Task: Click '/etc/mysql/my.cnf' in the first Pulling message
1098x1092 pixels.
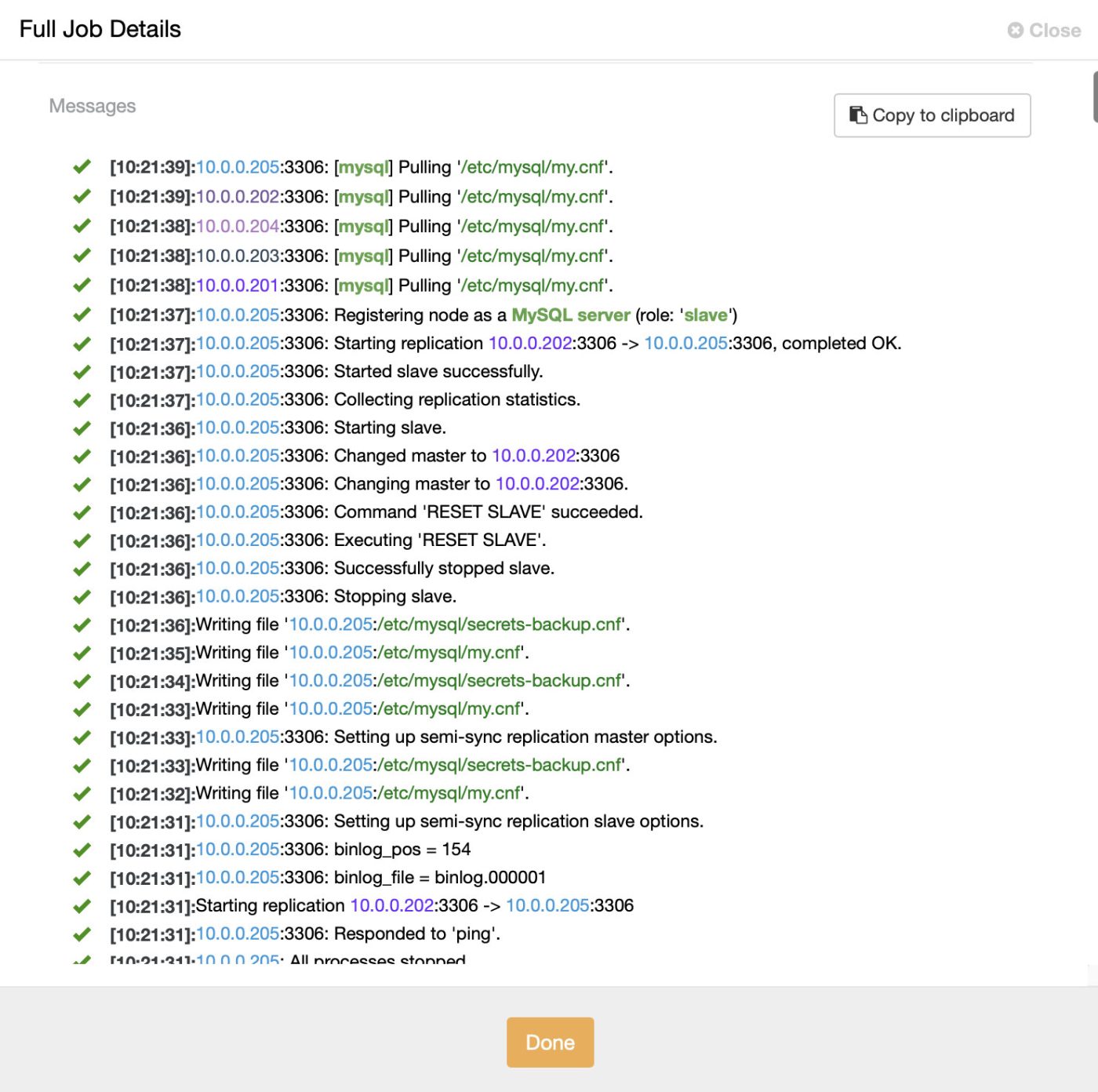Action: (x=531, y=166)
